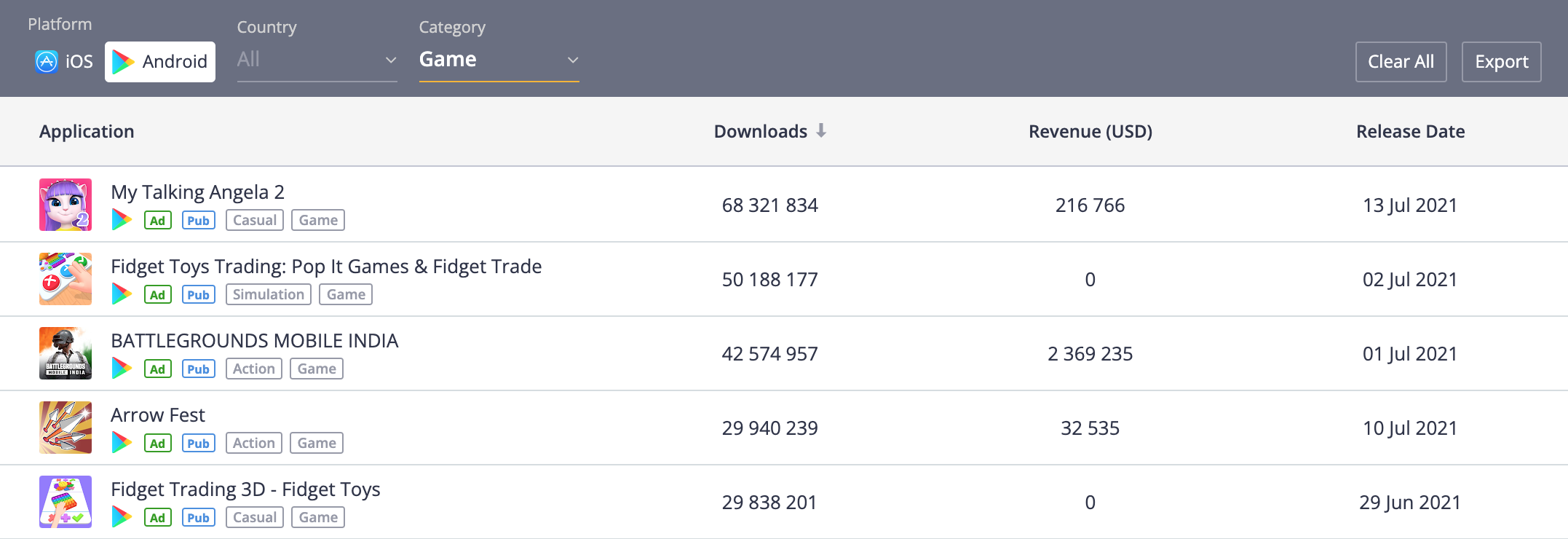This screenshot has width=1568, height=539.
Task: Click Simulation tag on Fidget Toys Trading
Action: [269, 294]
